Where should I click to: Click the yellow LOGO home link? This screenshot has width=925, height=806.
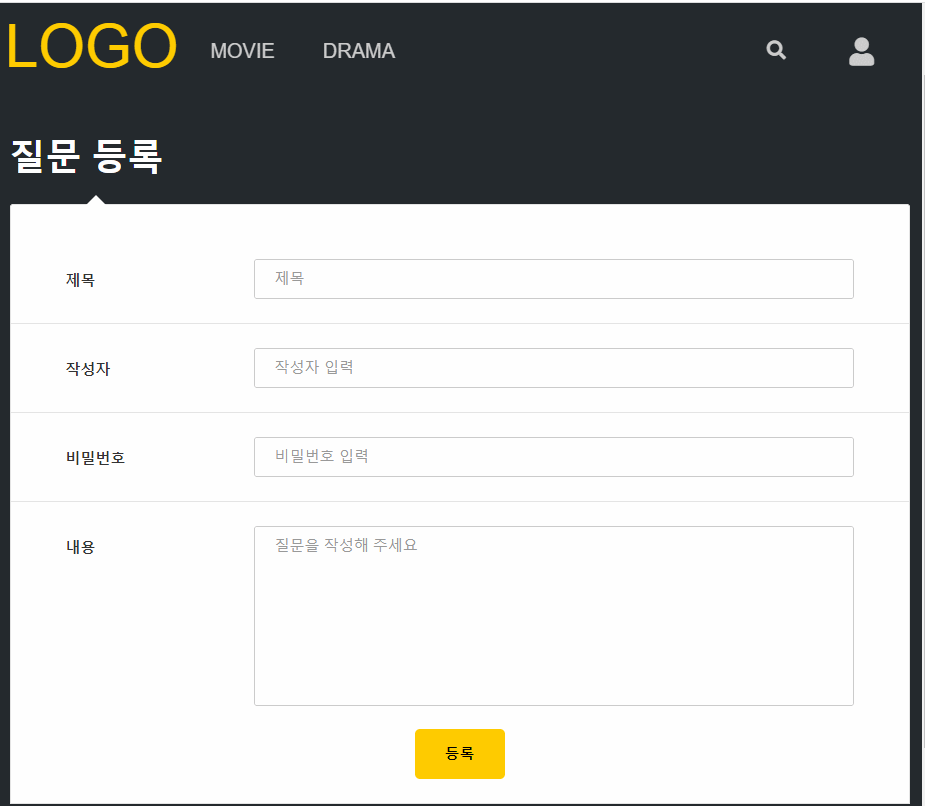point(91,46)
